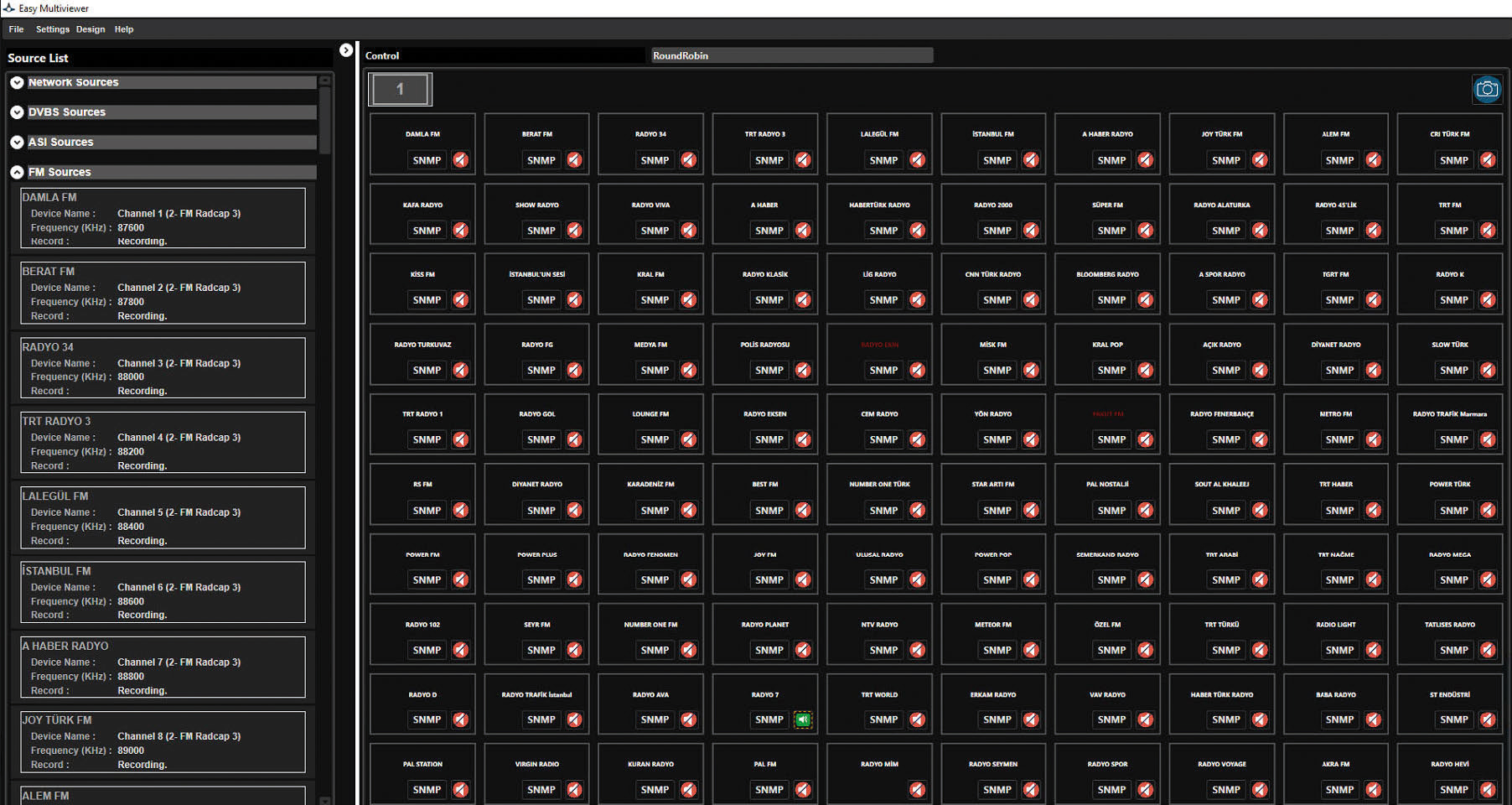Click speaker icon on KISS FM tile
The image size is (1512, 805).
point(461,299)
